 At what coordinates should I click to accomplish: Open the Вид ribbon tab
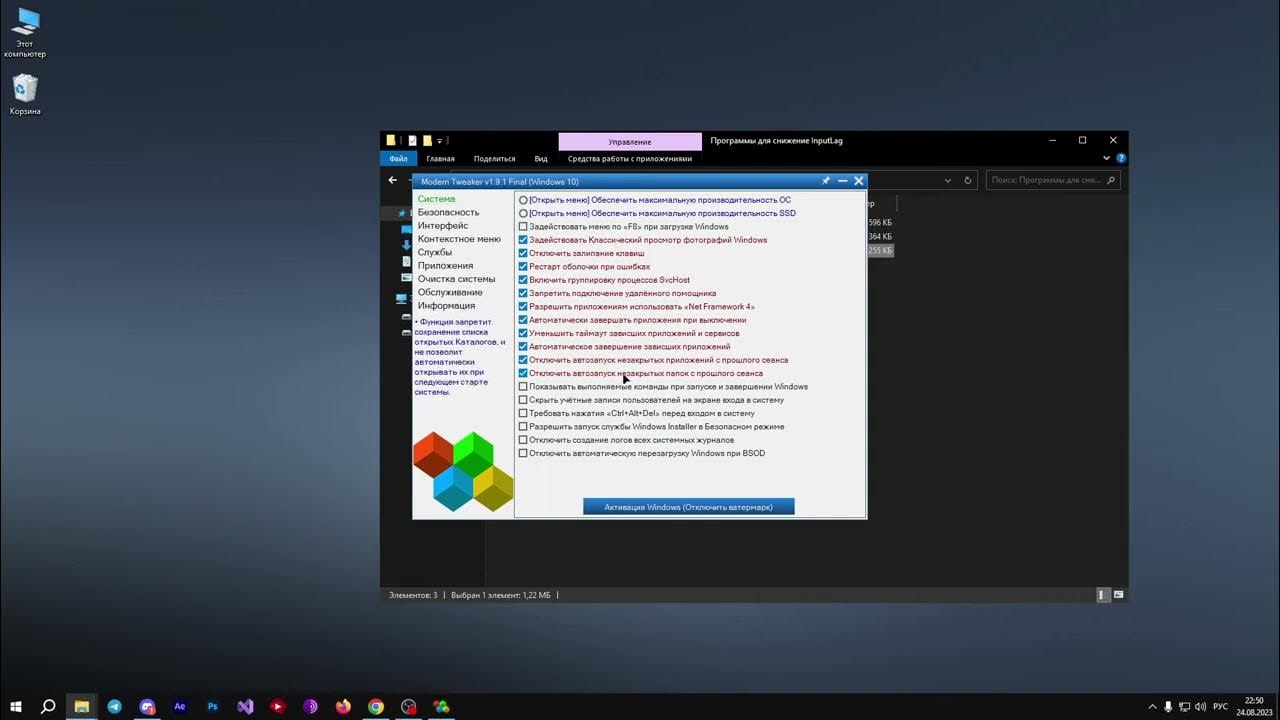541,158
